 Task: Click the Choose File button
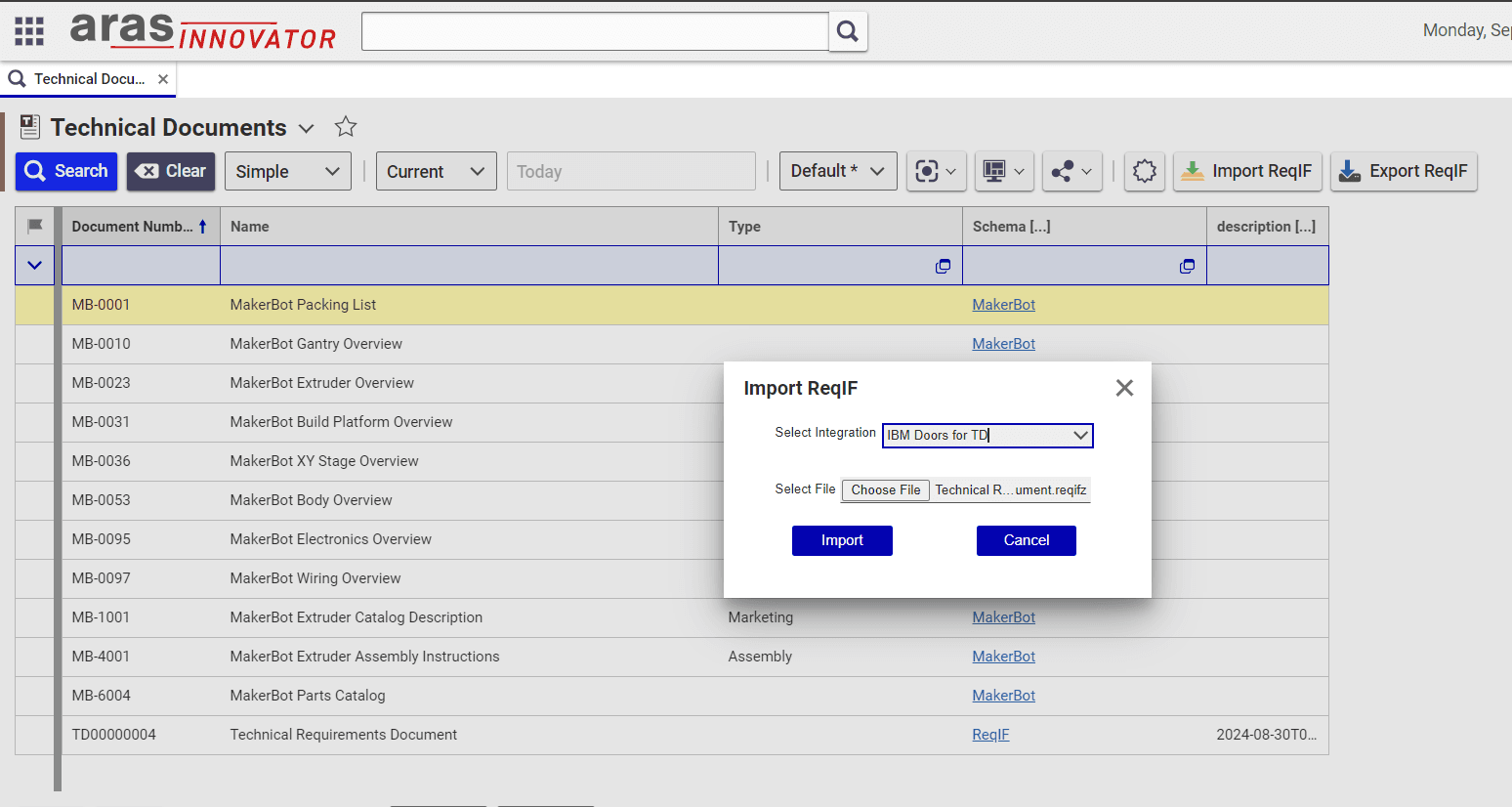(x=886, y=490)
